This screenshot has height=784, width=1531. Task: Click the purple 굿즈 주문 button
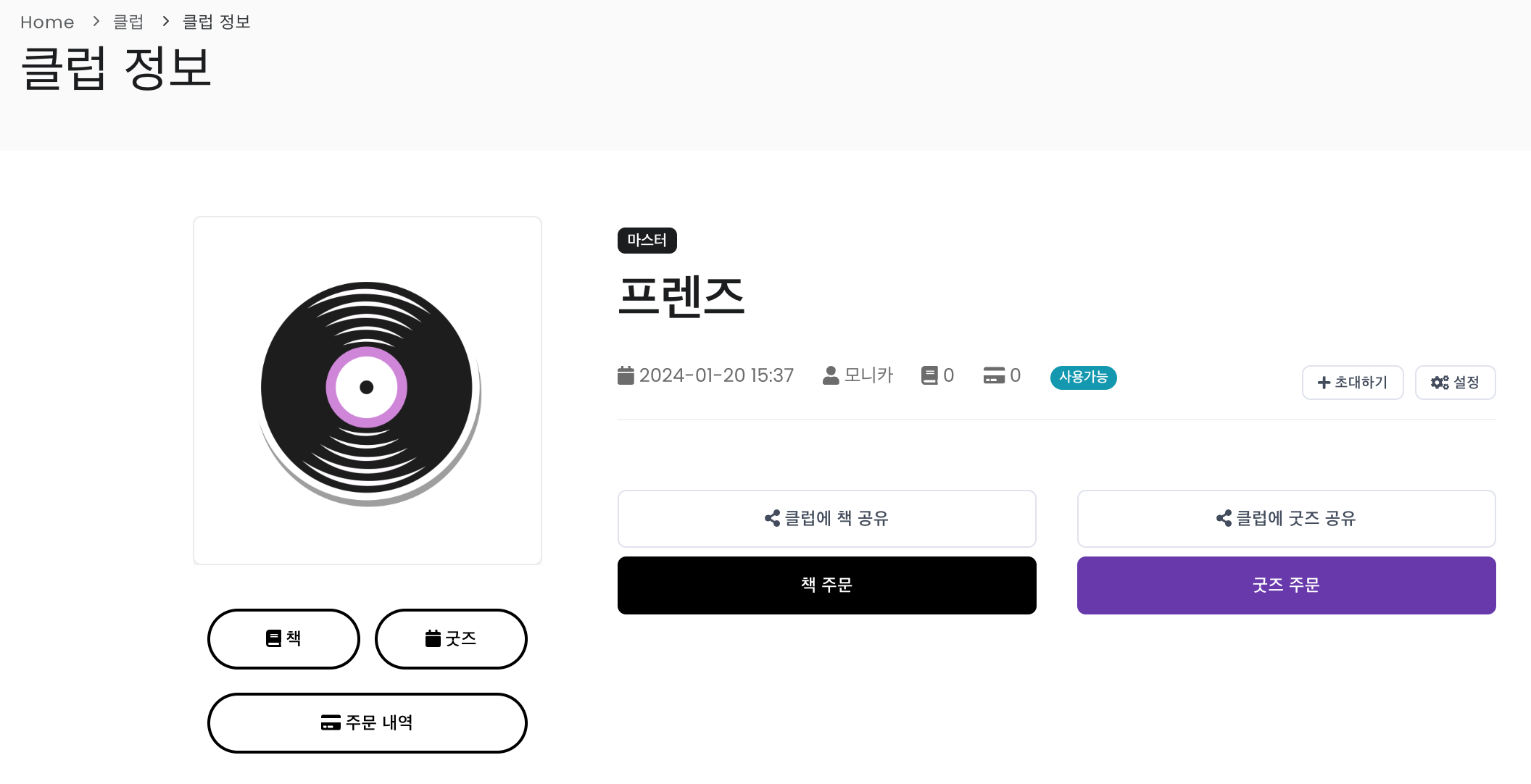(x=1287, y=585)
